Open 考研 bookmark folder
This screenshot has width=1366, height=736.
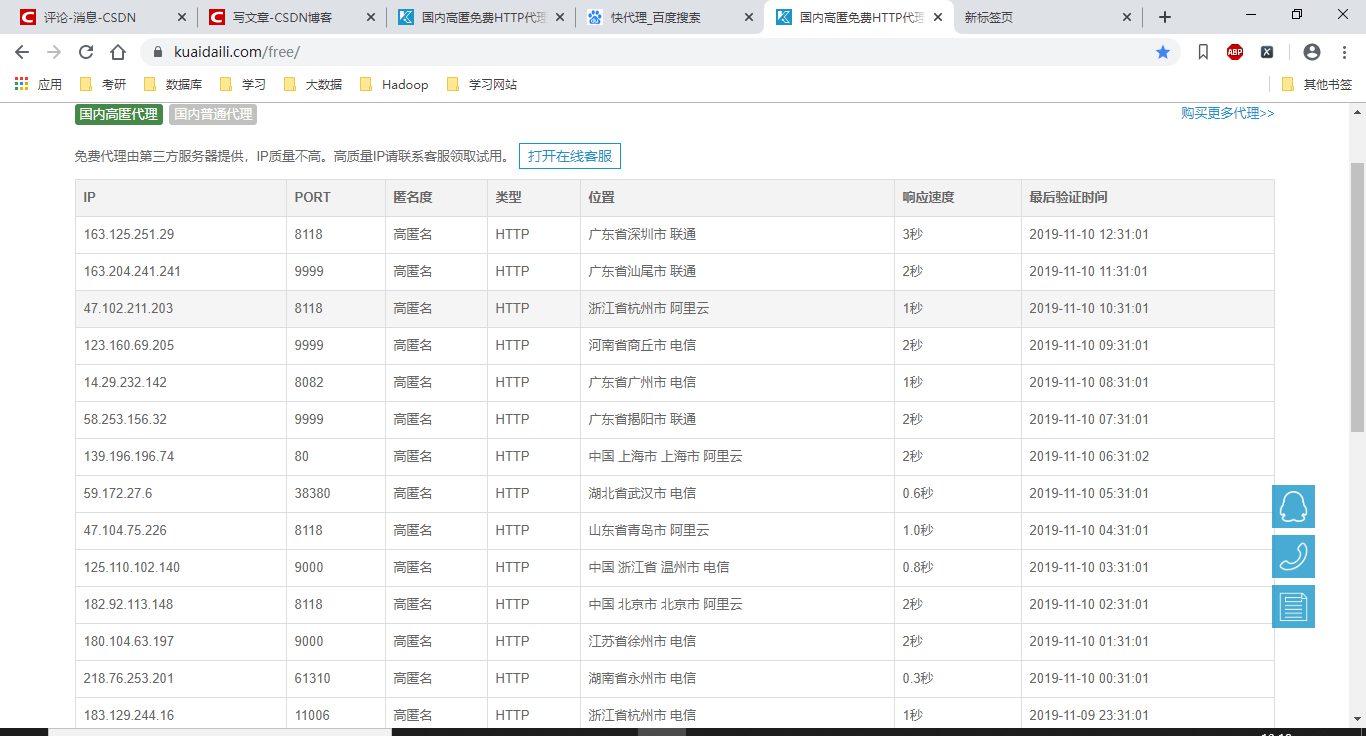pos(103,84)
